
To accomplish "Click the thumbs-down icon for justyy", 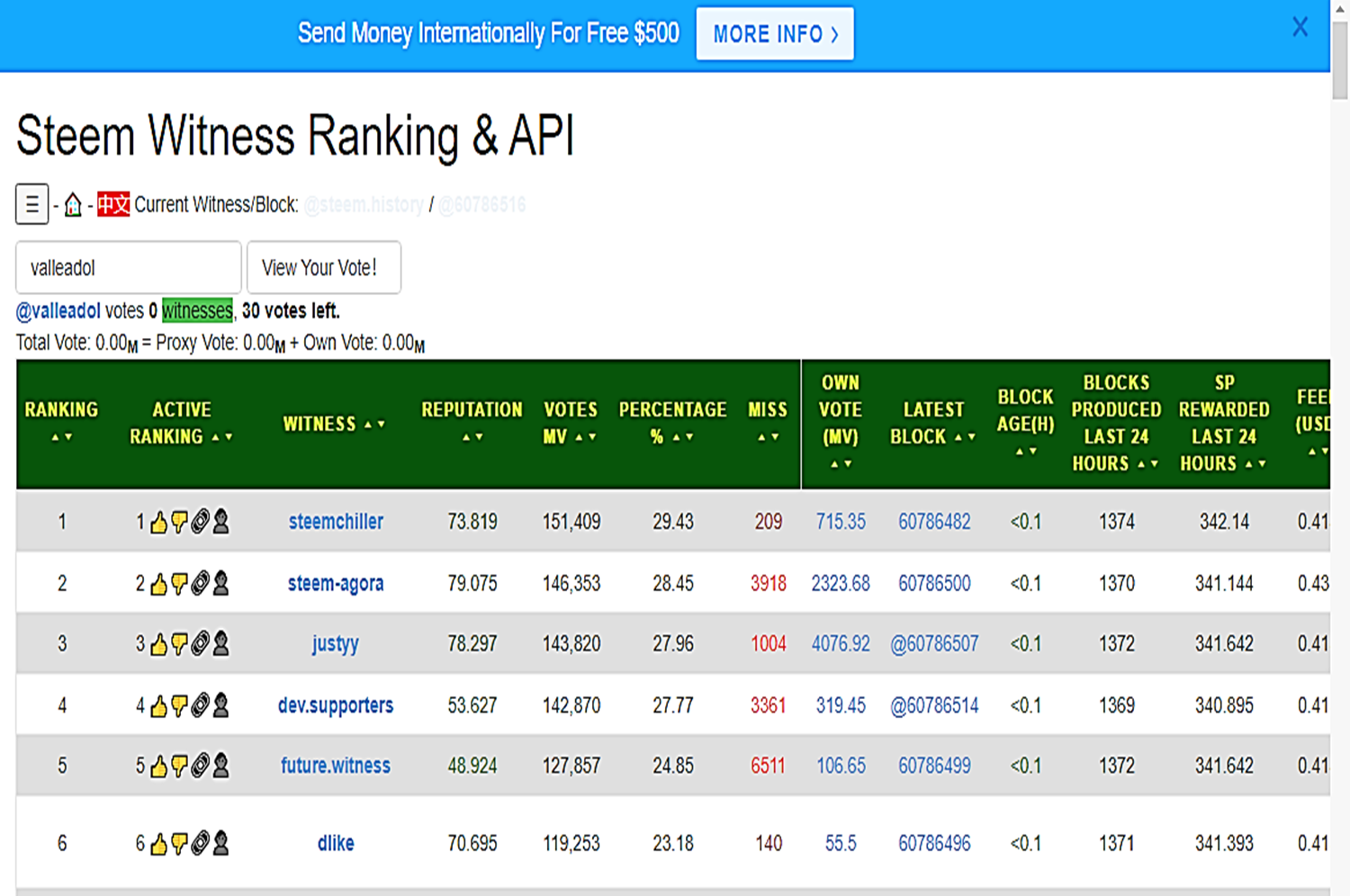I will tap(179, 644).
